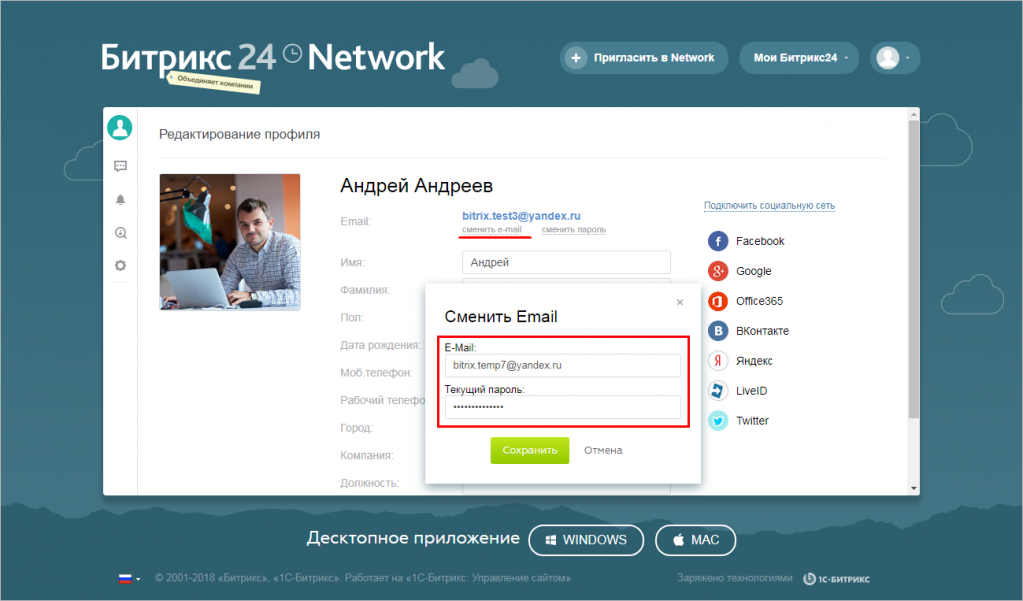Click the Битрикс24 Network logo

[x=273, y=58]
